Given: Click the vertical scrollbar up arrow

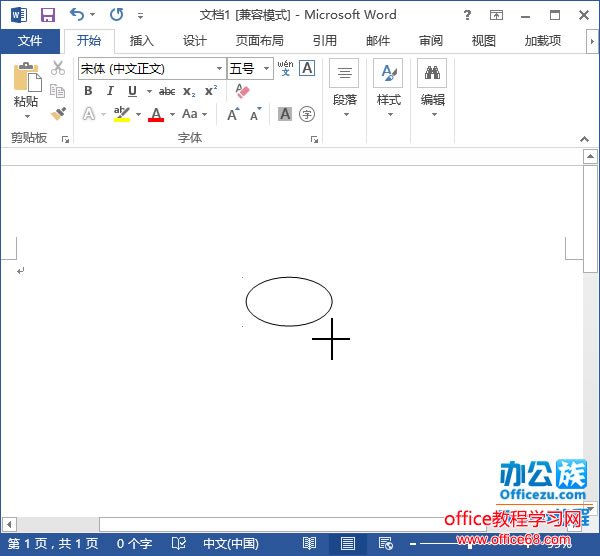Looking at the screenshot, I should pyautogui.click(x=590, y=157).
